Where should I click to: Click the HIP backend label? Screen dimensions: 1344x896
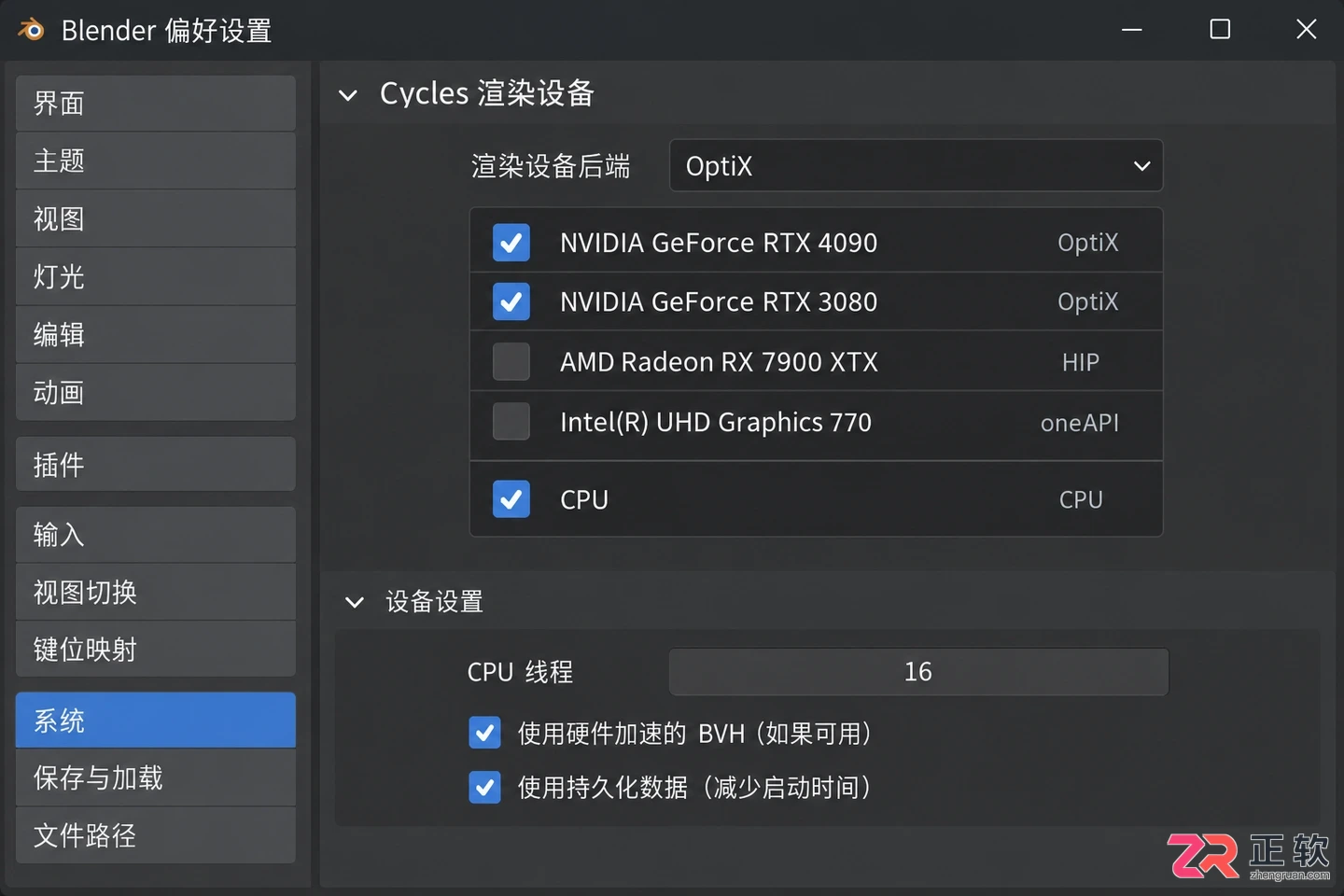(x=1081, y=362)
